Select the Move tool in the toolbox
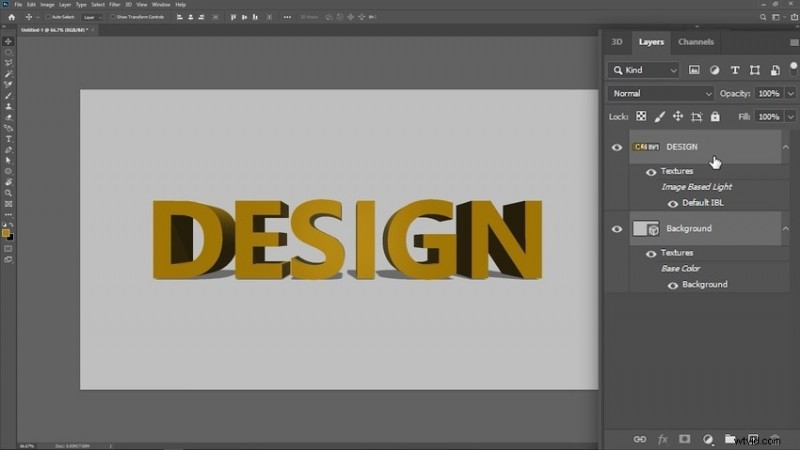This screenshot has height=450, width=800. point(8,41)
